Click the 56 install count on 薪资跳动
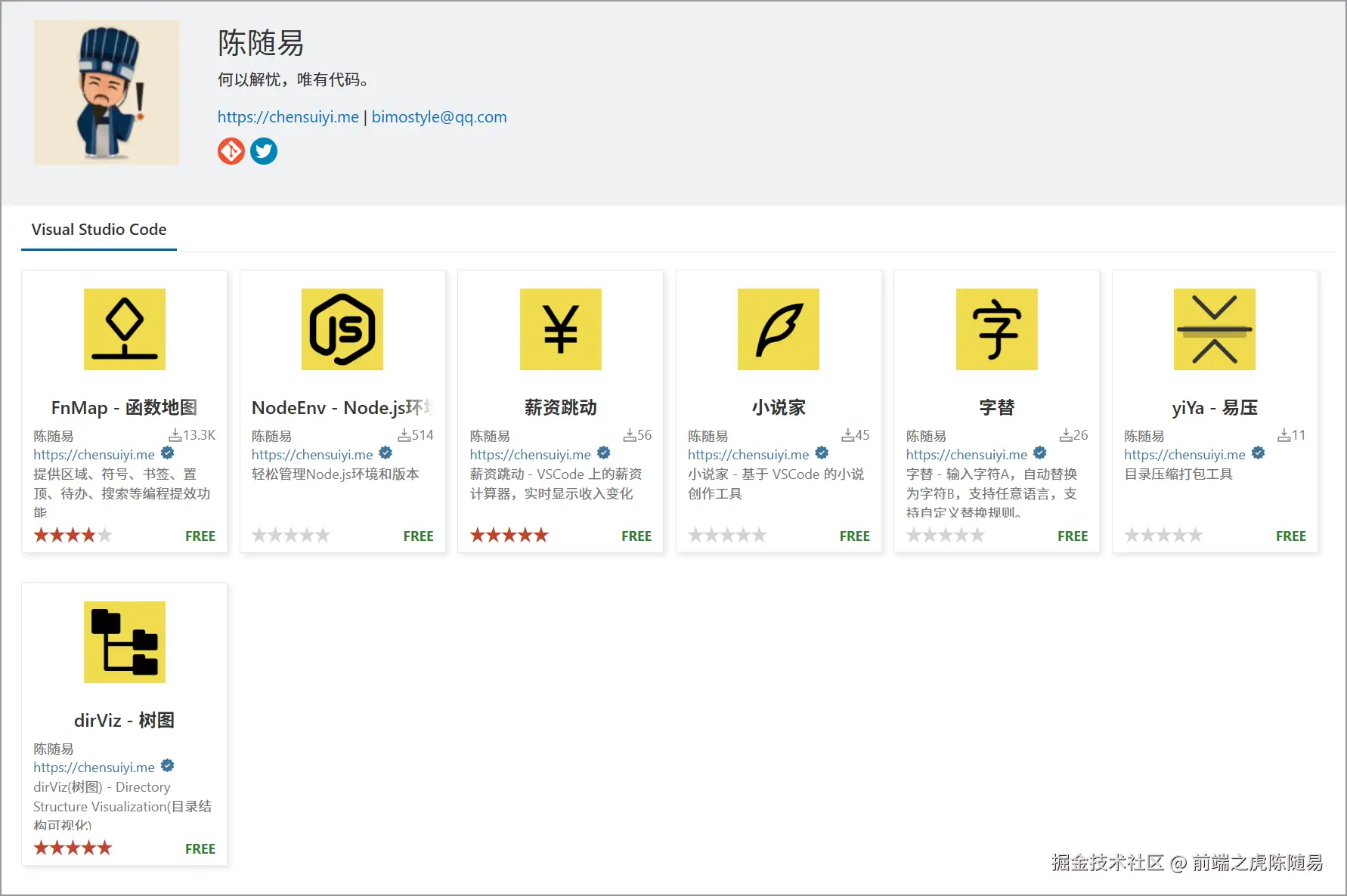Image resolution: width=1347 pixels, height=896 pixels. (x=637, y=435)
